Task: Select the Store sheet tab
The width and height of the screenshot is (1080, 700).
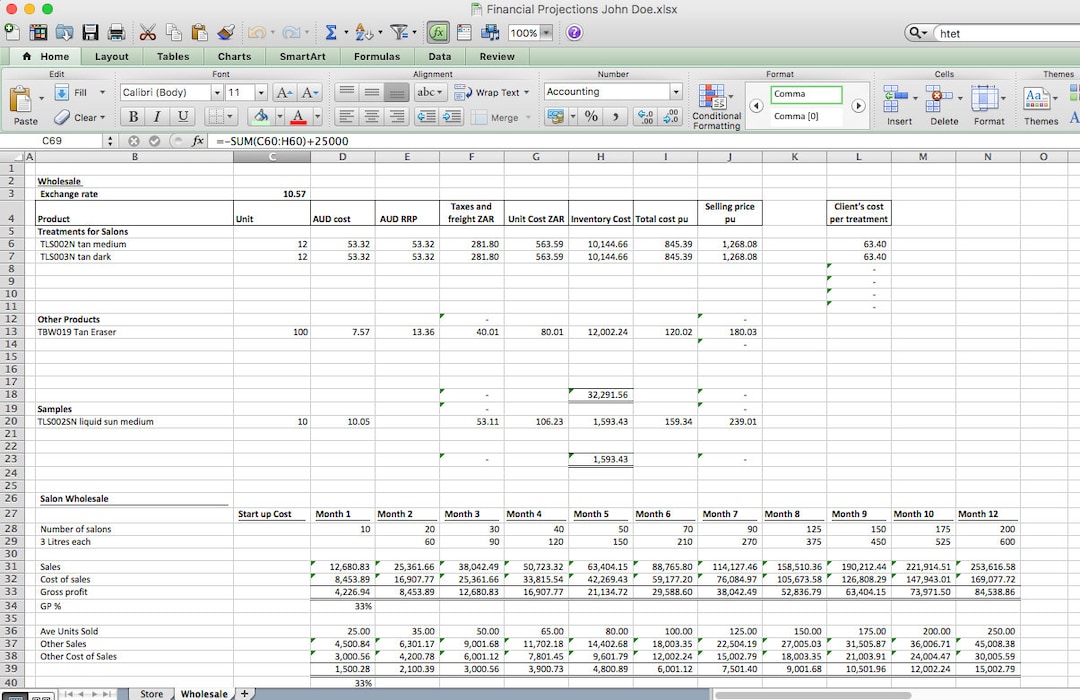Action: 151,692
